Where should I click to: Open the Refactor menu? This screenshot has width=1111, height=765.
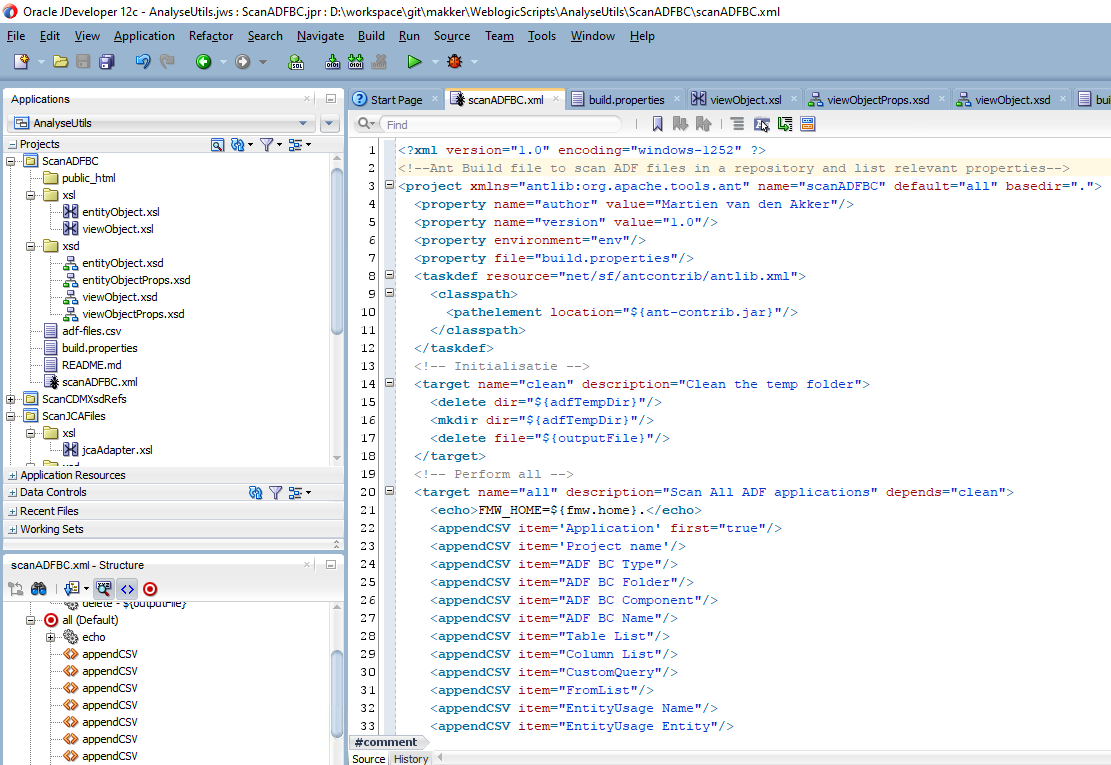click(211, 36)
